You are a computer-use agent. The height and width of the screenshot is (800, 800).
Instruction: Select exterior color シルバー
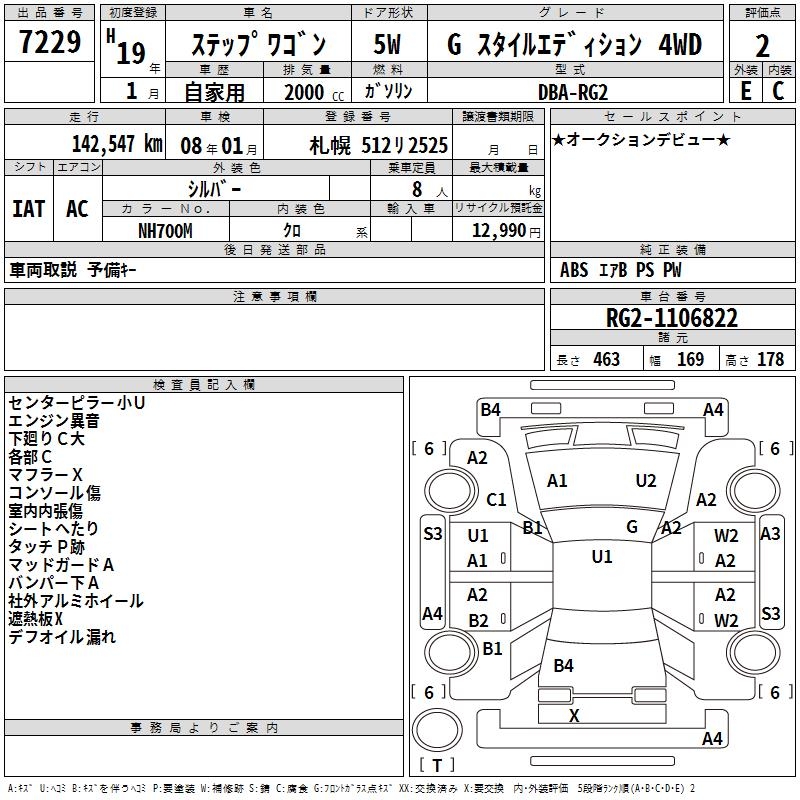pos(214,189)
